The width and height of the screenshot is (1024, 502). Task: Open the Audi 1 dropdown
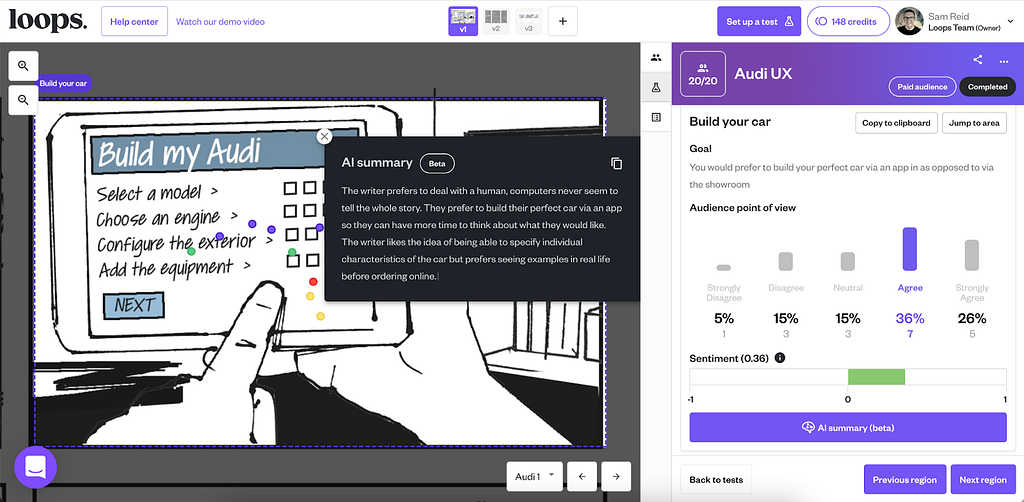pyautogui.click(x=535, y=477)
